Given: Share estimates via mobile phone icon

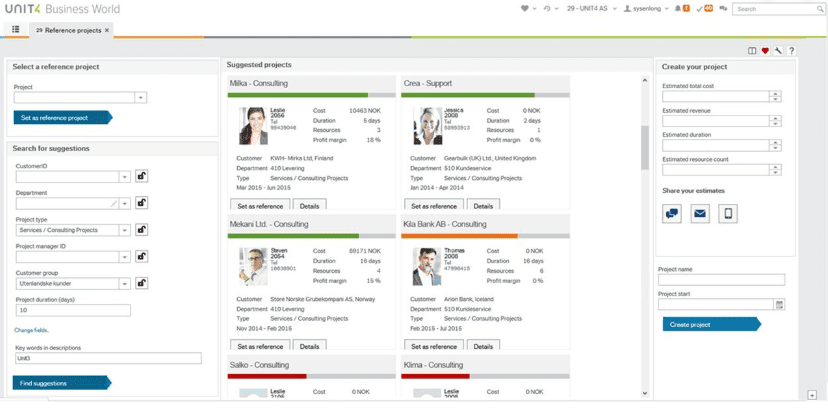Looking at the screenshot, I should tap(728, 213).
